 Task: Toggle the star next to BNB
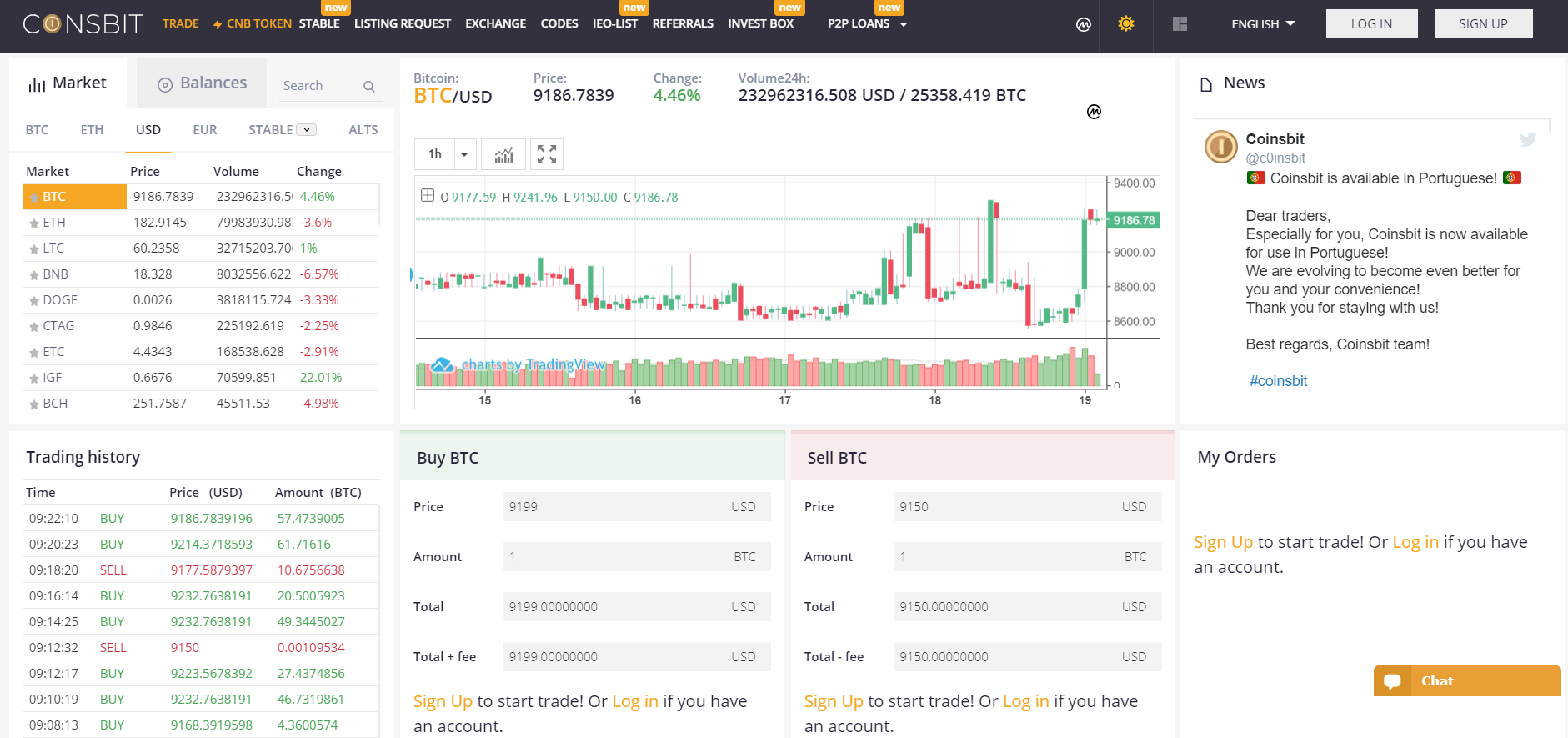34,275
